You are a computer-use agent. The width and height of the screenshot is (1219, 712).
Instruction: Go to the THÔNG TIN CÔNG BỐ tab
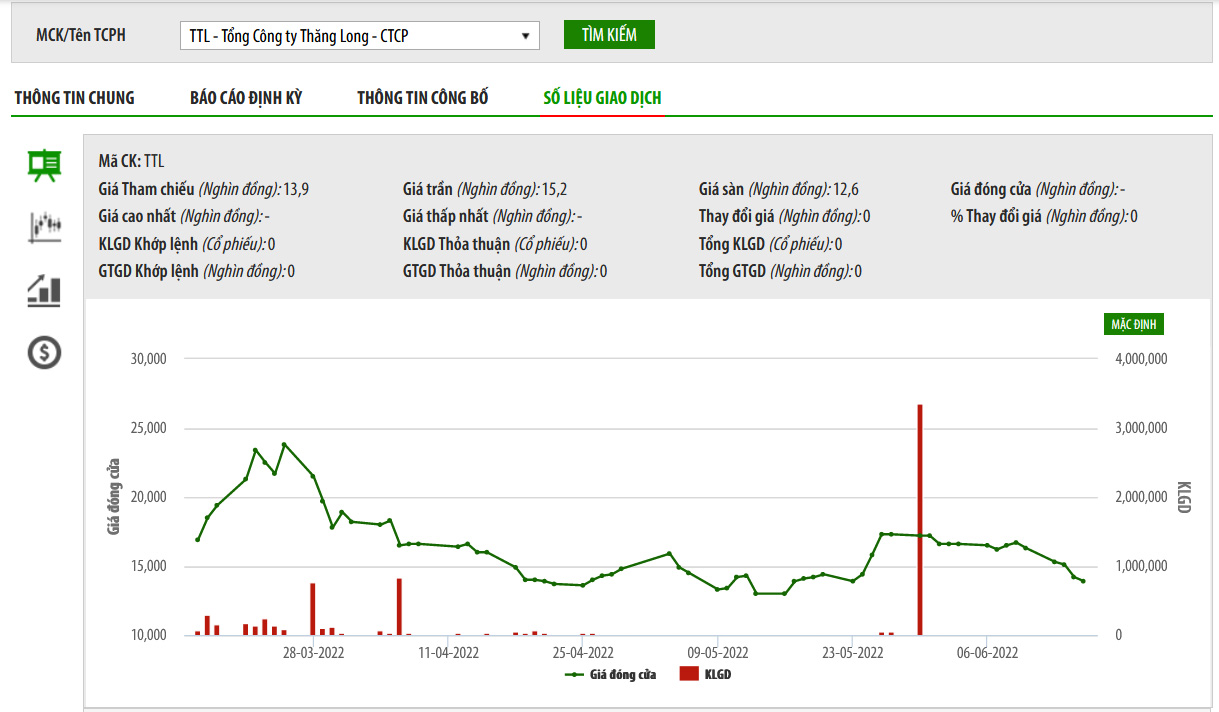coord(423,98)
